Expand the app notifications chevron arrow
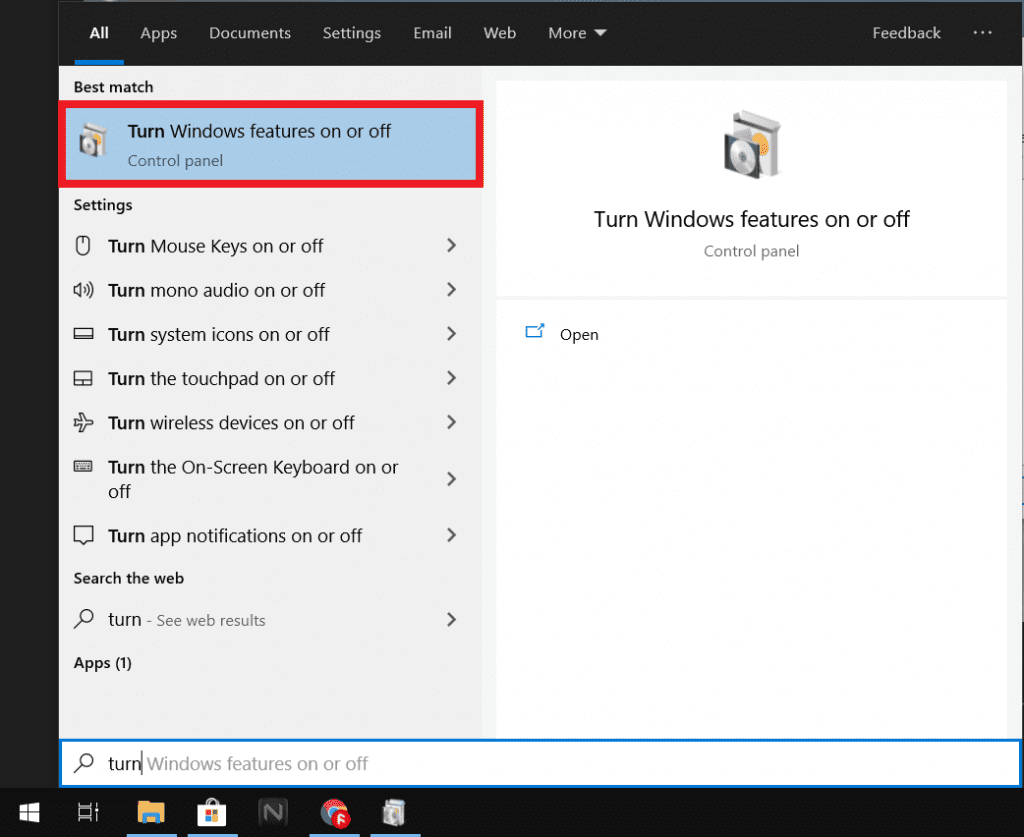The image size is (1024, 837). pos(451,535)
